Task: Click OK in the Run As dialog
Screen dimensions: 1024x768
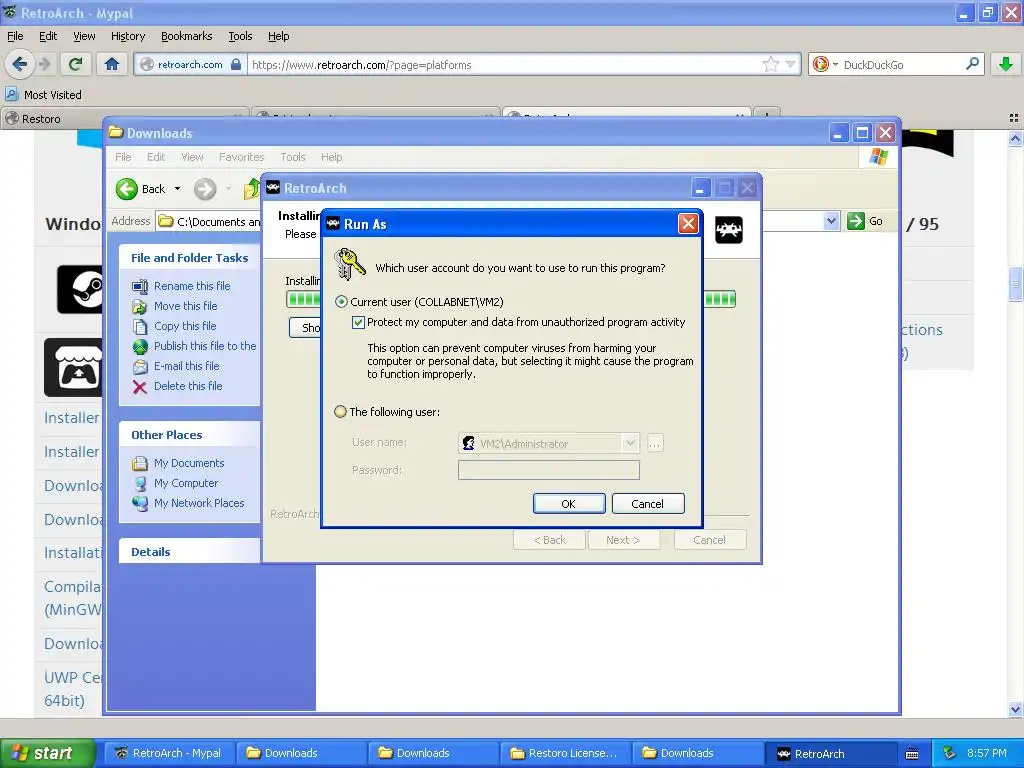Action: 568,504
